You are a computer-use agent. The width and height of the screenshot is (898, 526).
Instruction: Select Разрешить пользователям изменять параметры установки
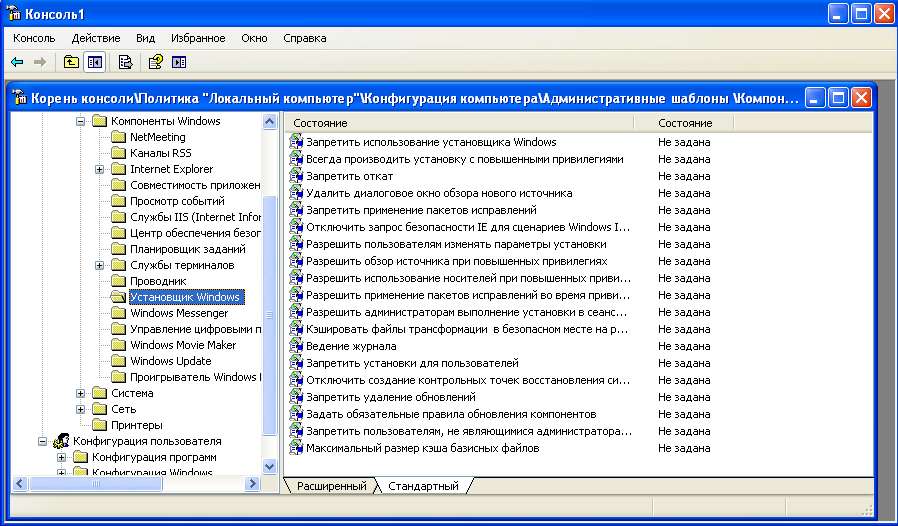click(456, 244)
